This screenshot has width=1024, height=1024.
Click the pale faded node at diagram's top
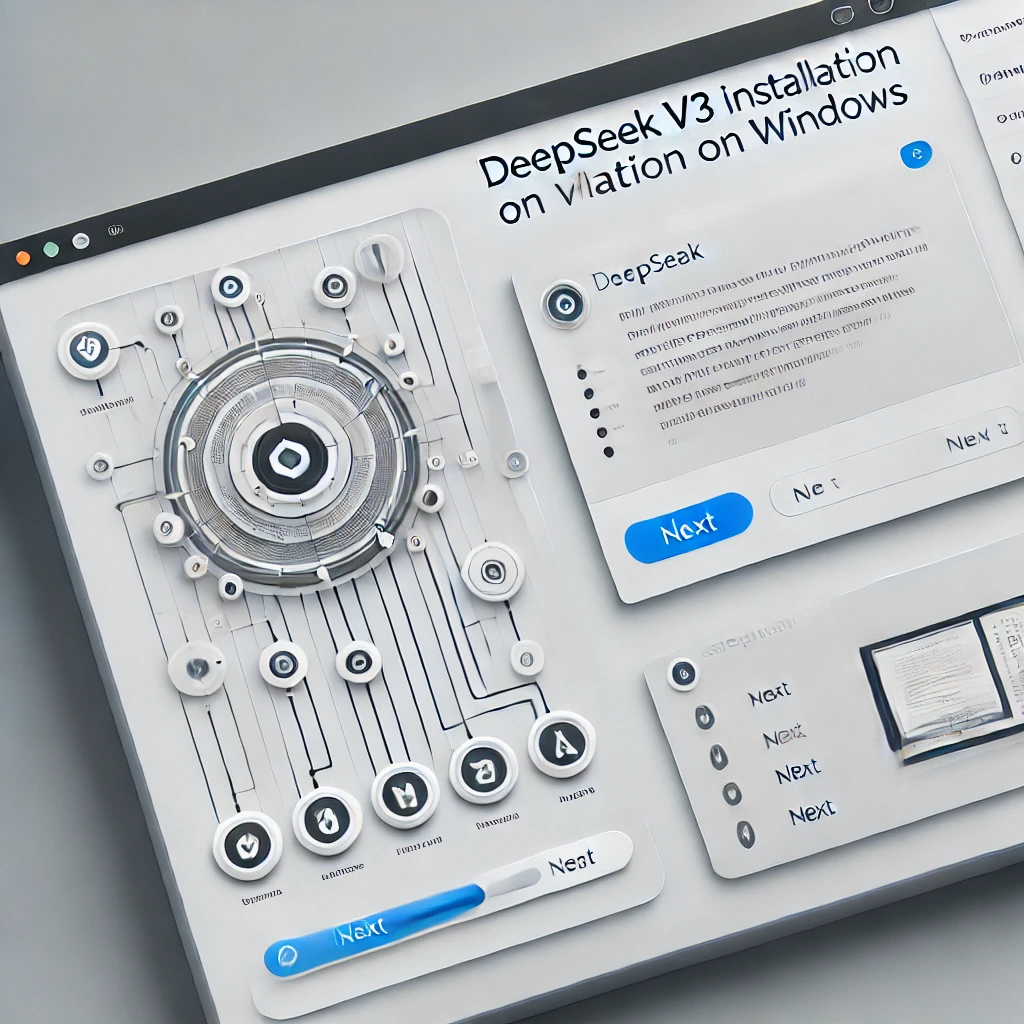point(379,257)
